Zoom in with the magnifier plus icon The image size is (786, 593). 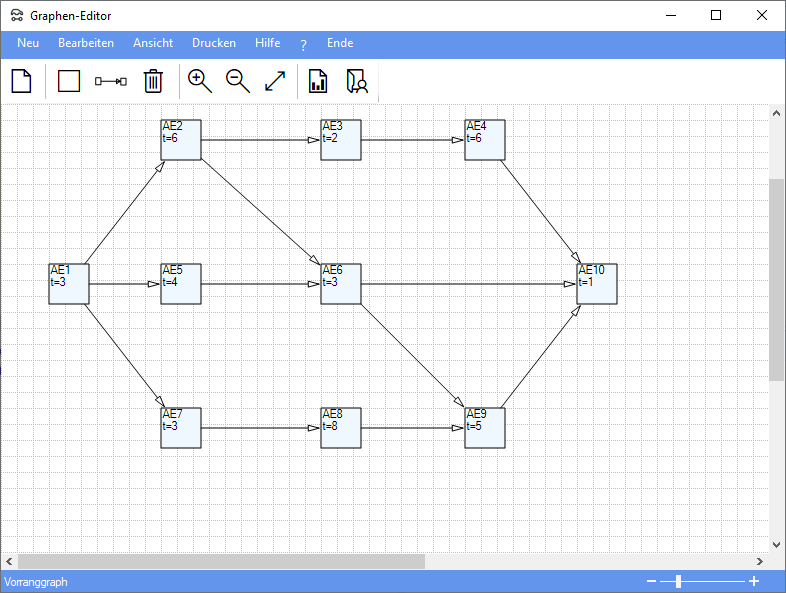[x=200, y=81]
